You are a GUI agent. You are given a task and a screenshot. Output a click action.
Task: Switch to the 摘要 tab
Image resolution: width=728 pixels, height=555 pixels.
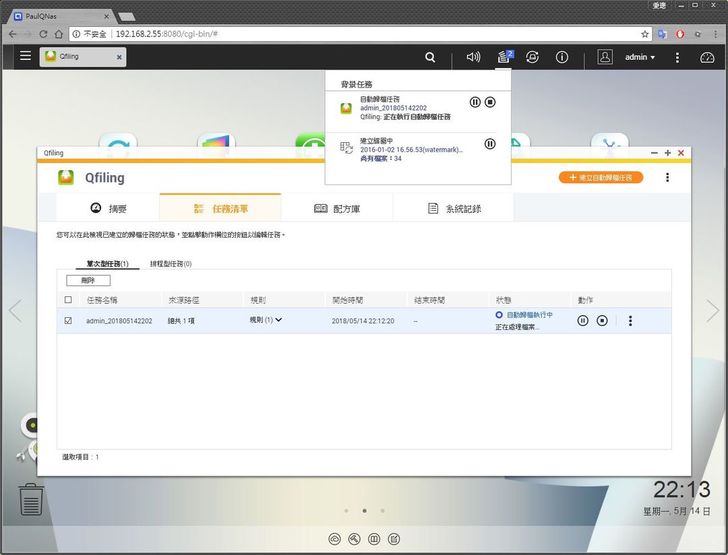(x=109, y=208)
